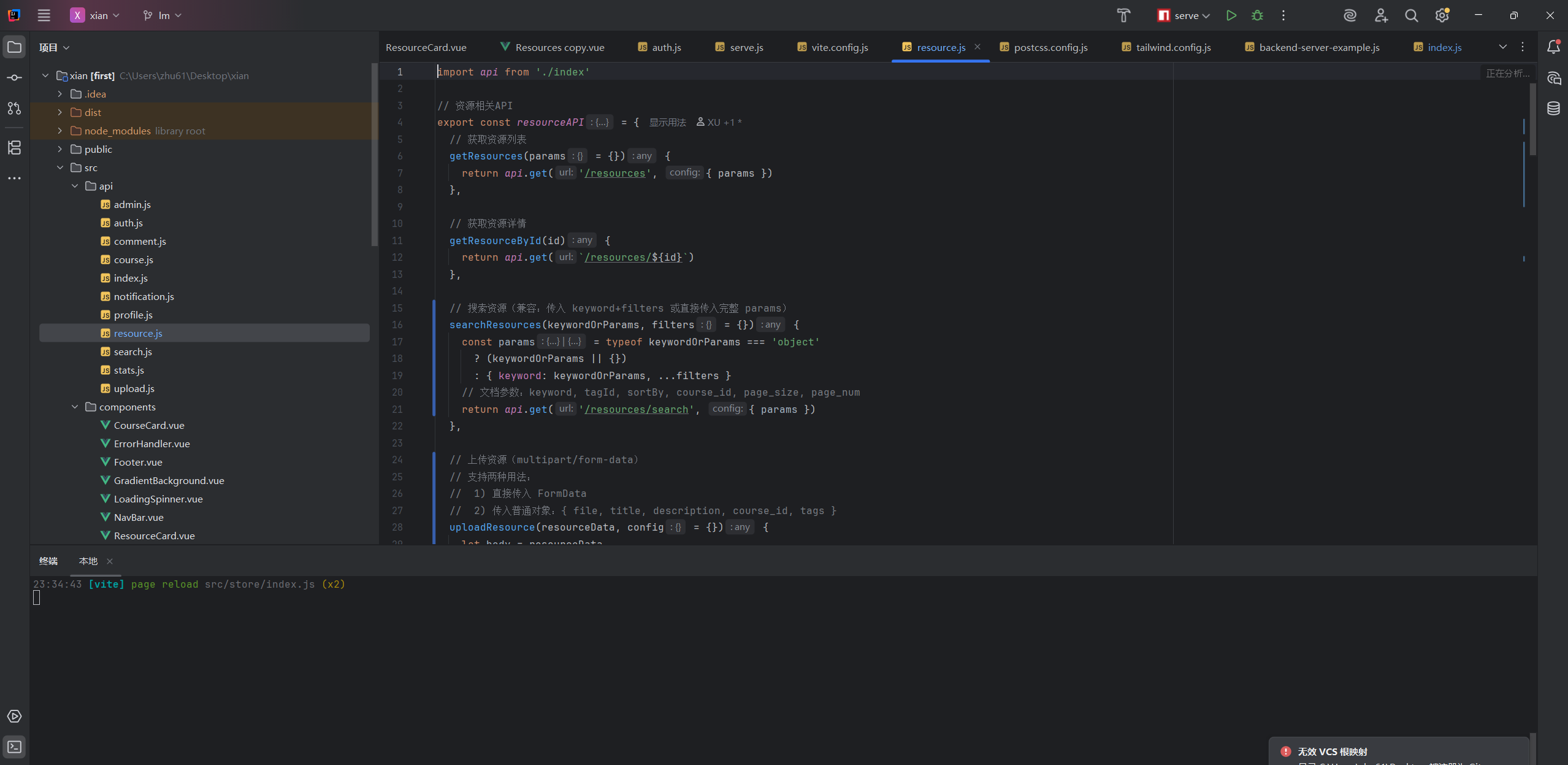1568x765 pixels.
Task: Click the Debug bug icon
Action: [x=1257, y=15]
